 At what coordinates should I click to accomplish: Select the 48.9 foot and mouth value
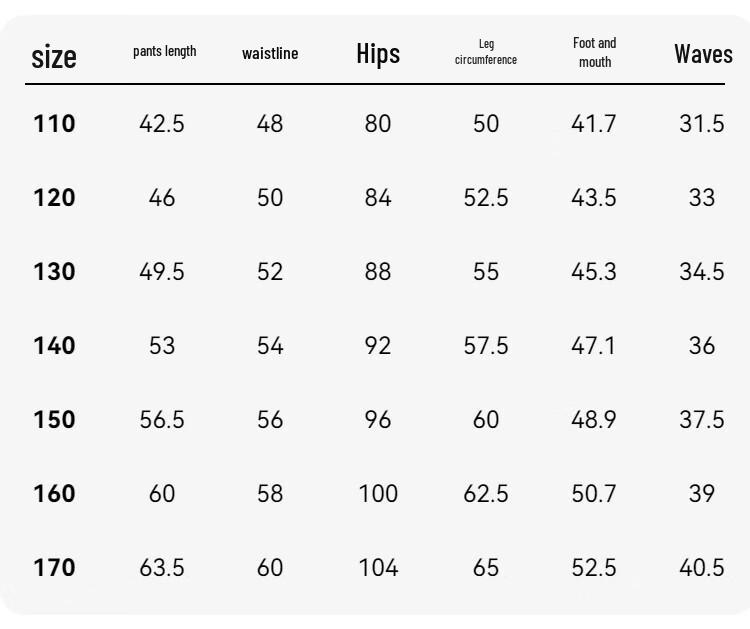[594, 419]
